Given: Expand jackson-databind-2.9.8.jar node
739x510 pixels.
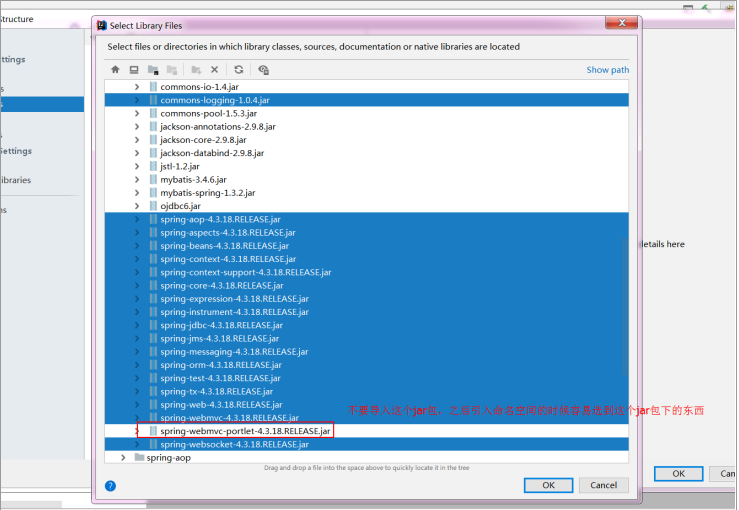Looking at the screenshot, I should point(137,153).
